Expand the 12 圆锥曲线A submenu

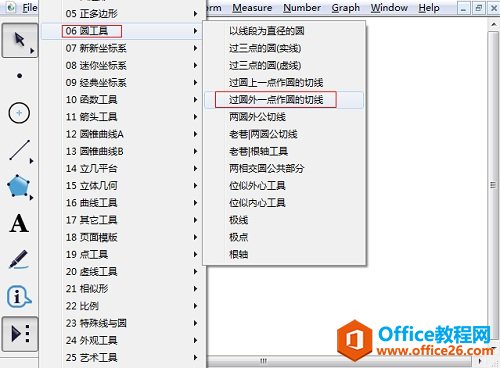click(x=121, y=134)
